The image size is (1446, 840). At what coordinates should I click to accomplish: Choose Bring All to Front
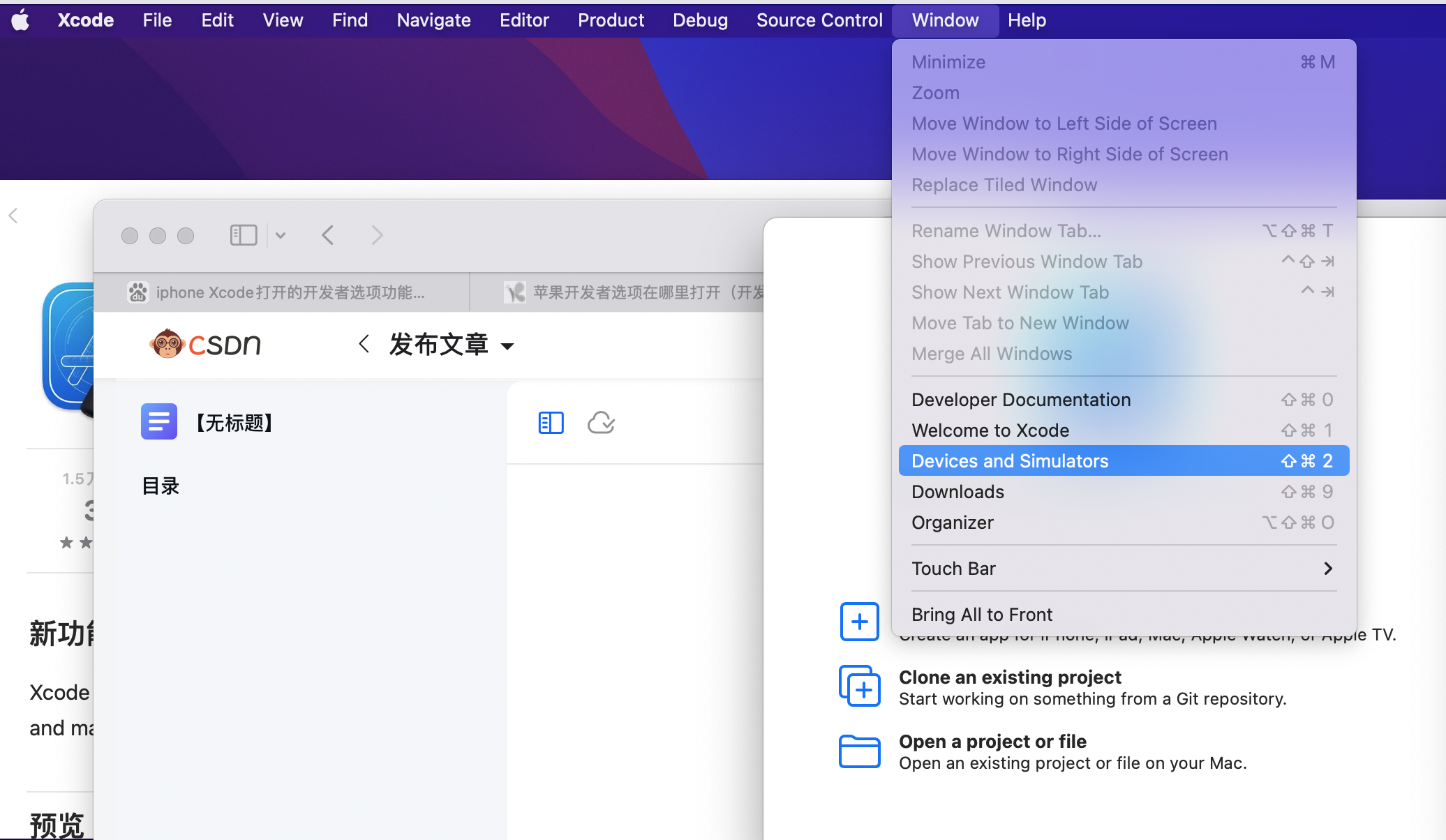pos(1124,615)
